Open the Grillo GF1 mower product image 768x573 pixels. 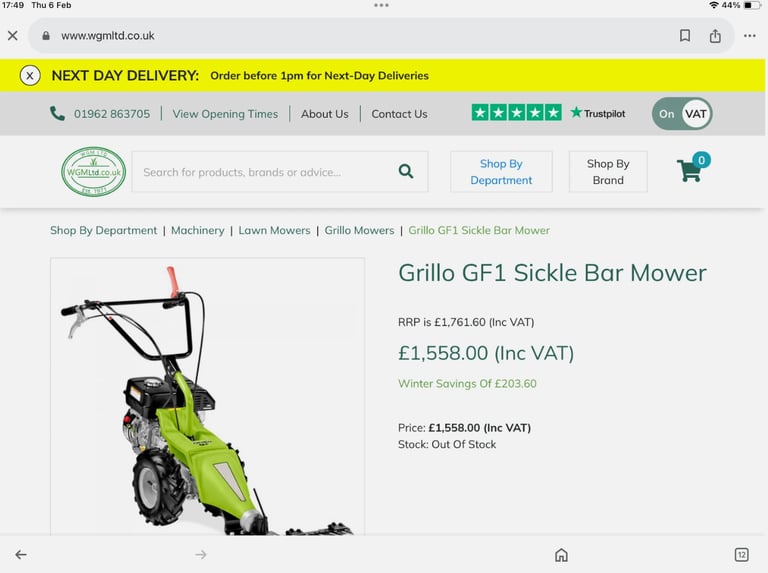[x=207, y=396]
